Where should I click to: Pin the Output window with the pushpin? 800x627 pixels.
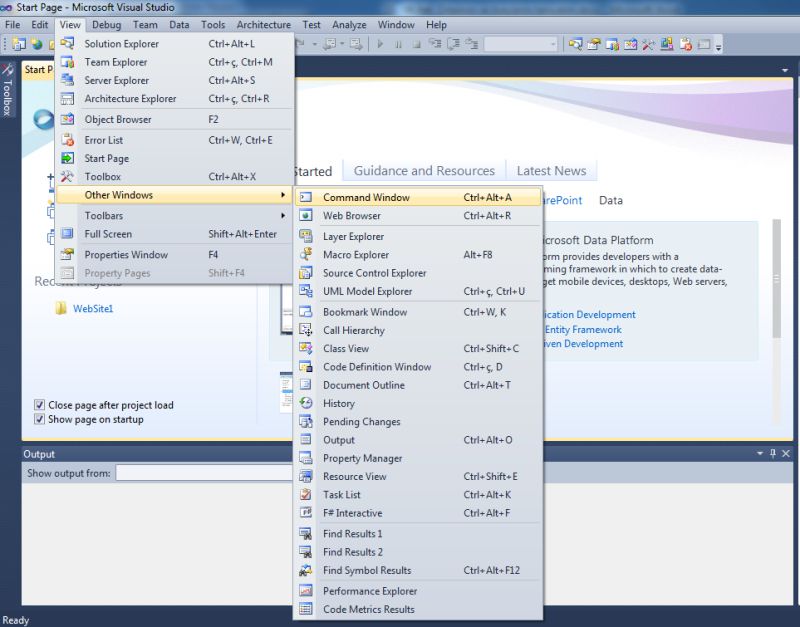[x=773, y=453]
